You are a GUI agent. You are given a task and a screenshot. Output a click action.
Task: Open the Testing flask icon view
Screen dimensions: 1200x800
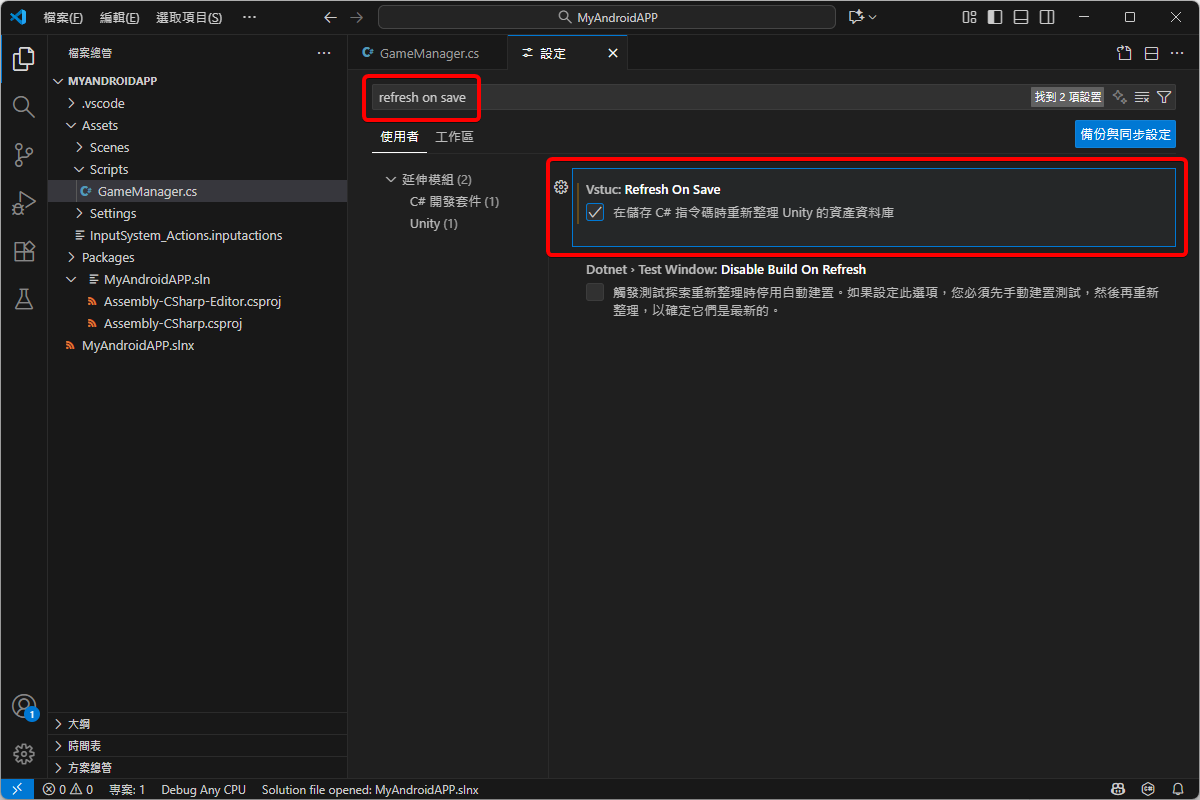coord(23,299)
